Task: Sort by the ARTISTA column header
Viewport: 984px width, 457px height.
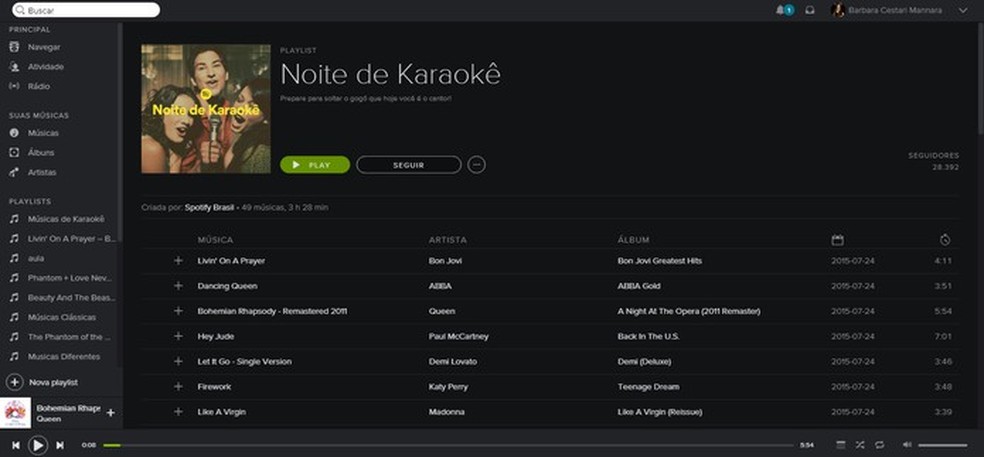Action: click(x=447, y=240)
